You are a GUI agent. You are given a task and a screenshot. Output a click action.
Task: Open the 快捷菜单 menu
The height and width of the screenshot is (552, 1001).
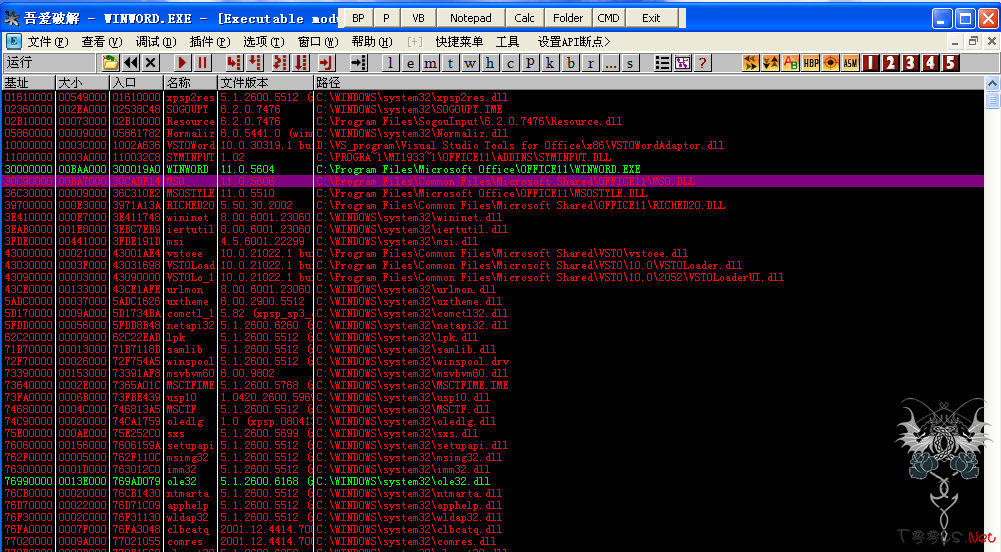pyautogui.click(x=460, y=42)
